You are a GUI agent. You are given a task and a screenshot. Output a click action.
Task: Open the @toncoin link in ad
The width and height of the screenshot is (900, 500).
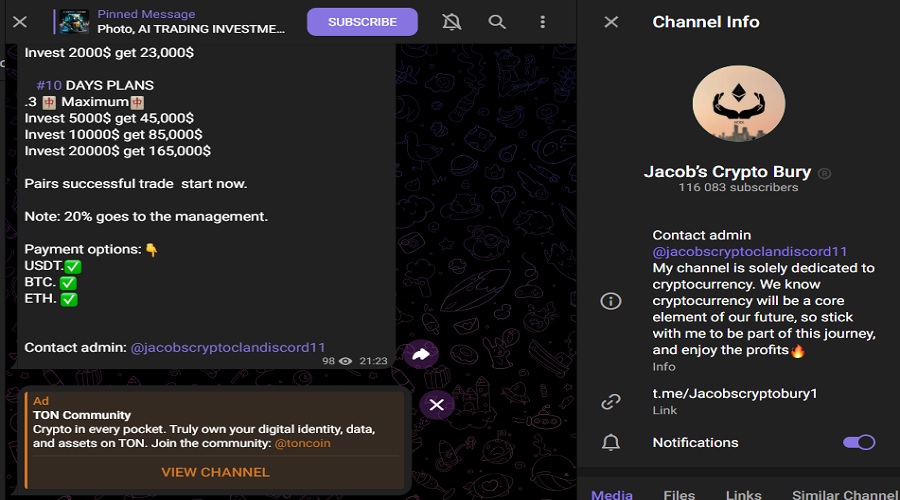(302, 443)
